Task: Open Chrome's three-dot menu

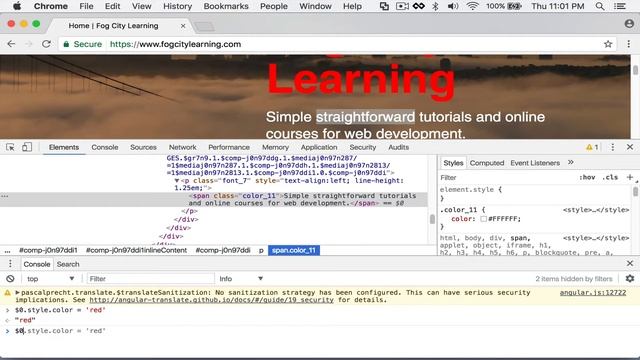Action: coord(629,44)
